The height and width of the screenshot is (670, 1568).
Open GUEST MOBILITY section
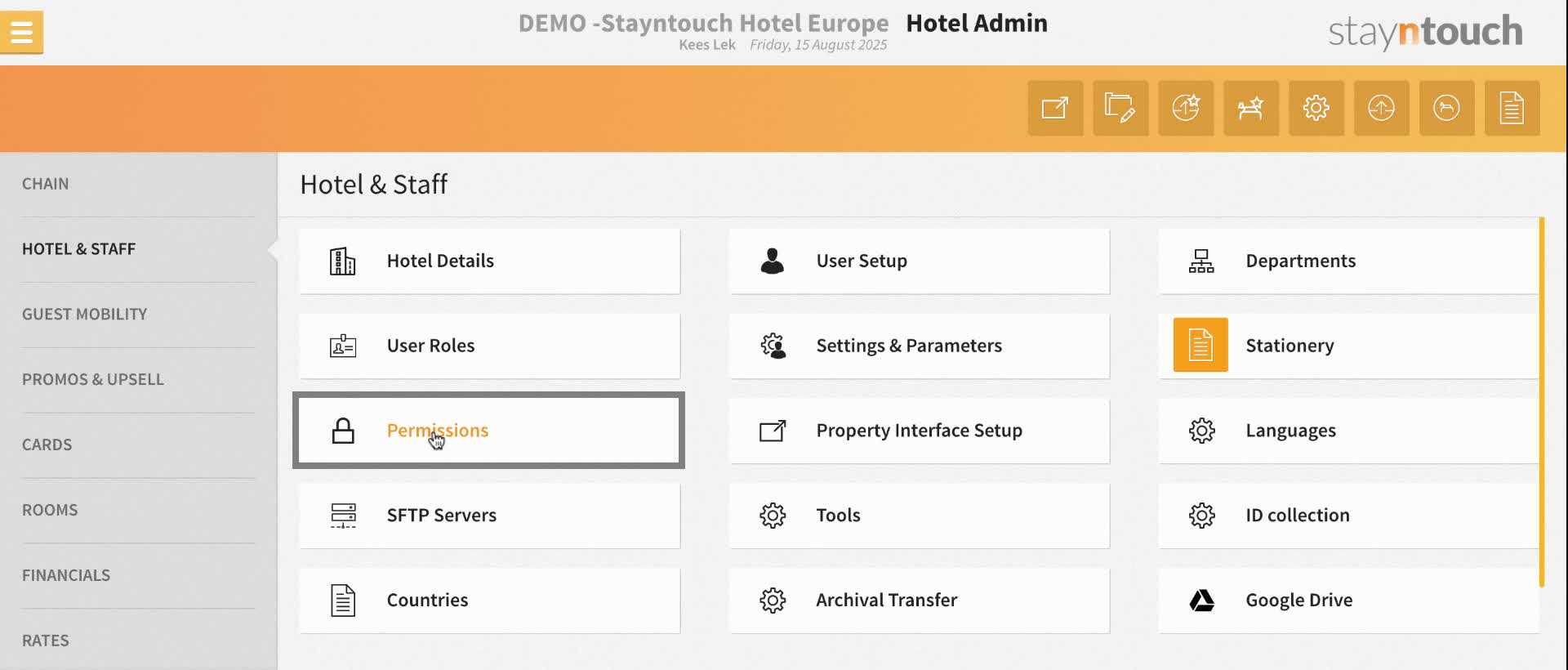click(x=85, y=315)
